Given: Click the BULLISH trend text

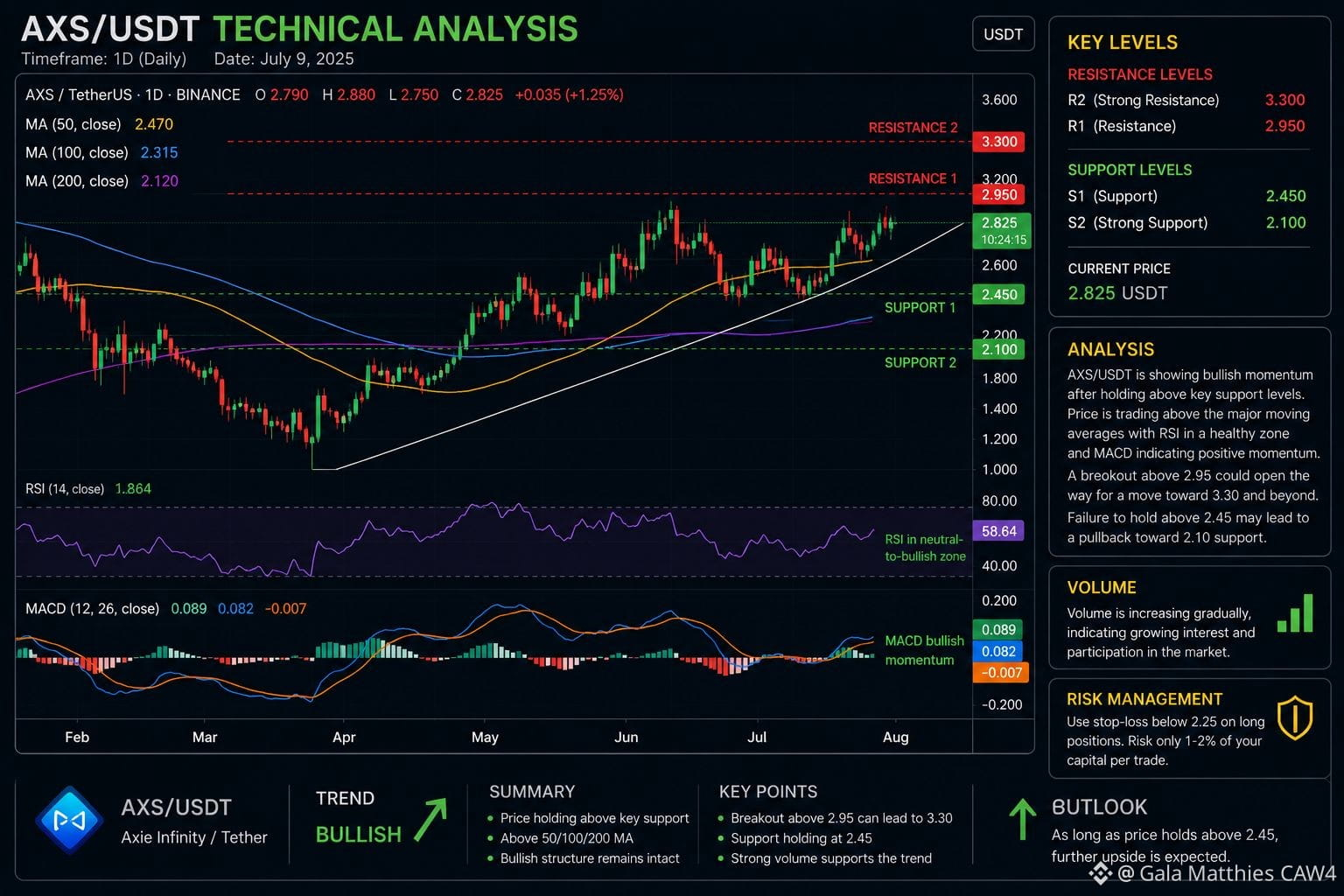Looking at the screenshot, I should (x=358, y=834).
